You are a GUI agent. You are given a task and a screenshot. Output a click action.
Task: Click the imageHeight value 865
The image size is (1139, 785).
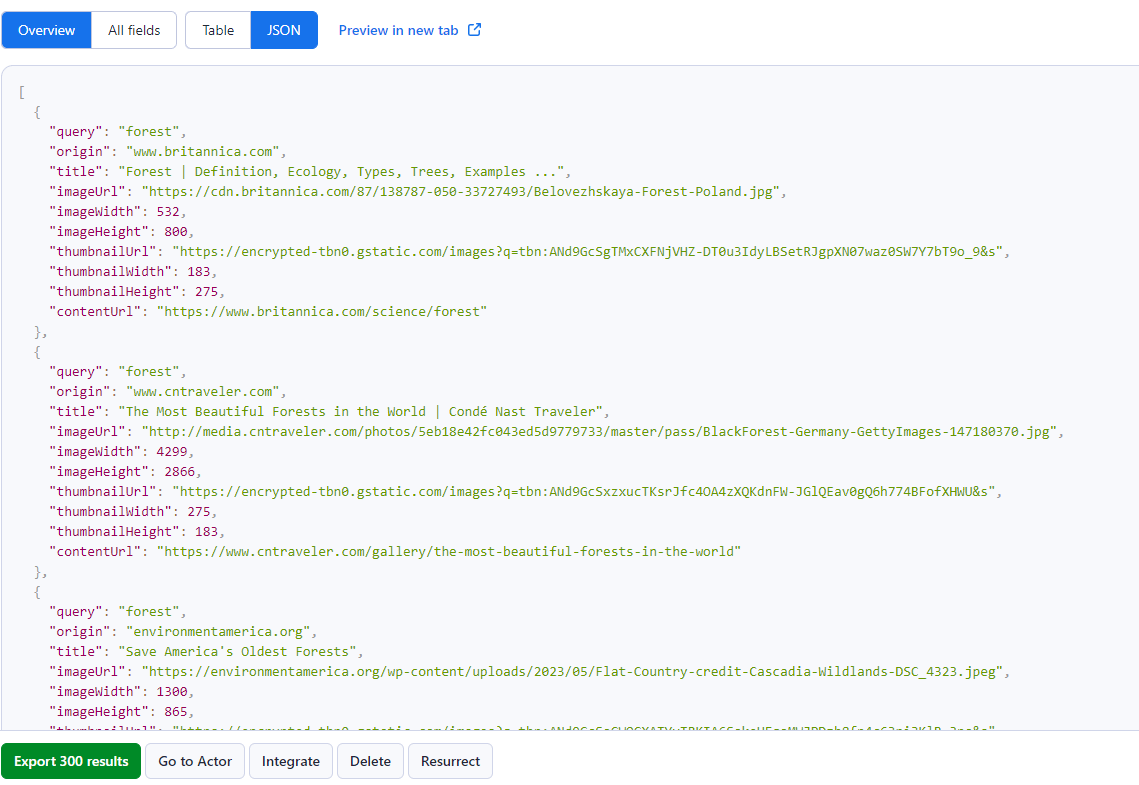pos(175,712)
